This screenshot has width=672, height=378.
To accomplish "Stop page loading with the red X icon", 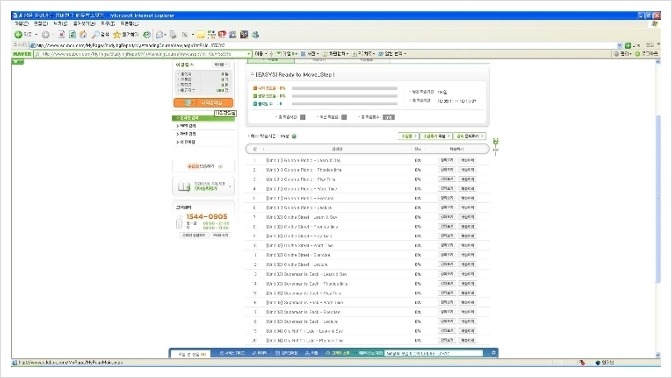I will 61,35.
